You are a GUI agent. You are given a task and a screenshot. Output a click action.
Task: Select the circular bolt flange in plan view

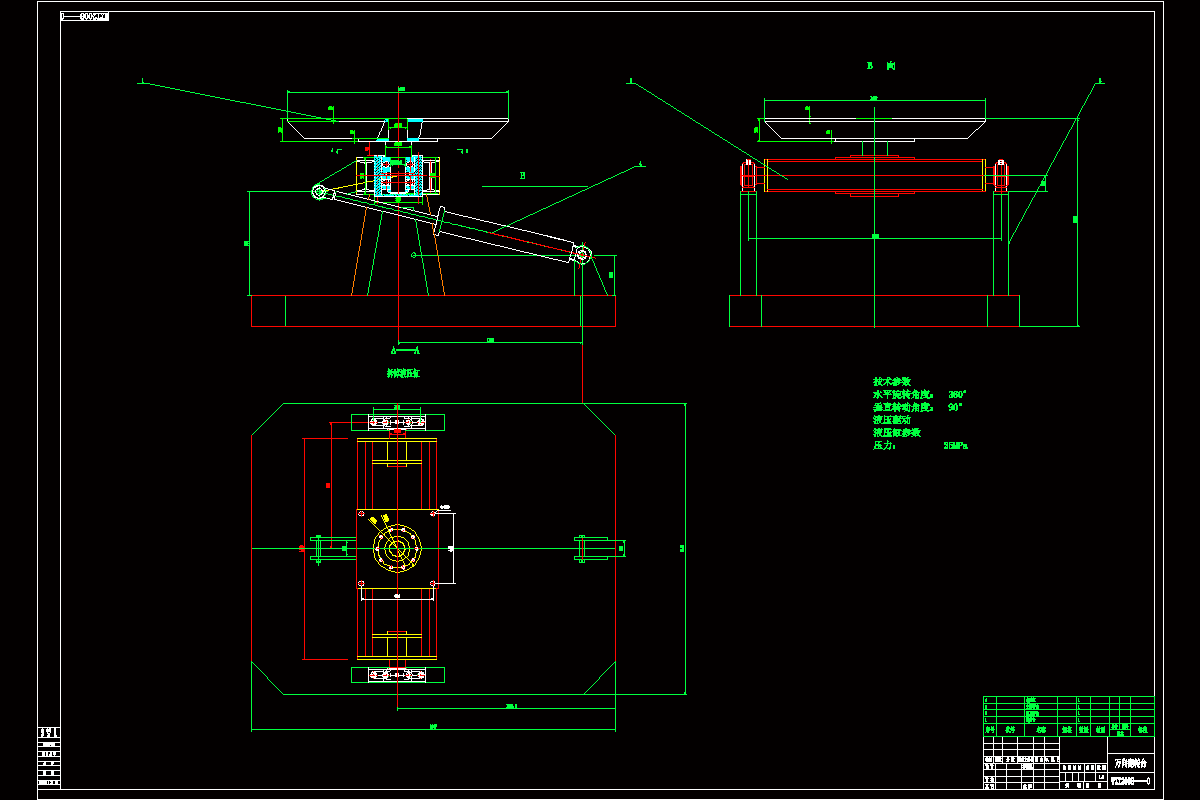(x=397, y=548)
